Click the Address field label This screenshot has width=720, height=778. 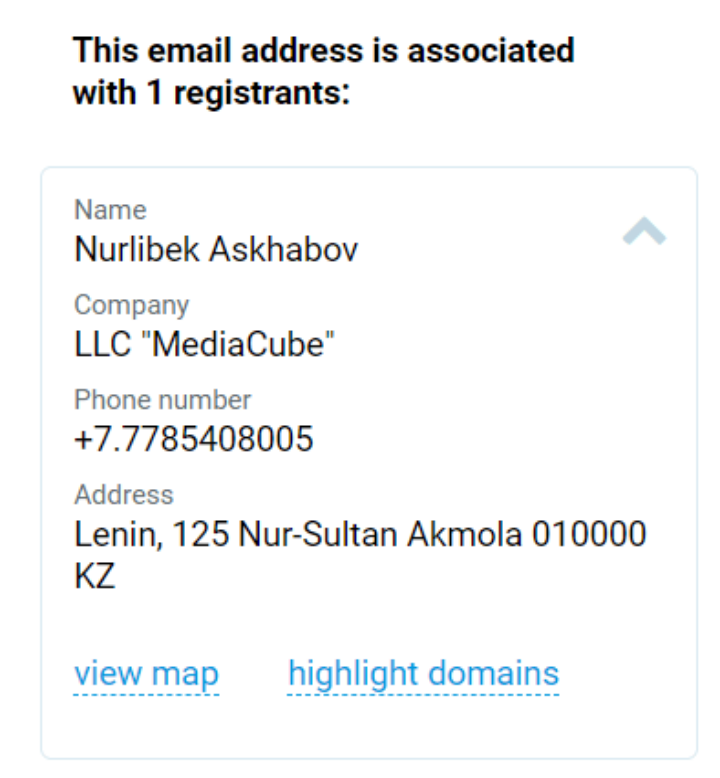point(123,494)
